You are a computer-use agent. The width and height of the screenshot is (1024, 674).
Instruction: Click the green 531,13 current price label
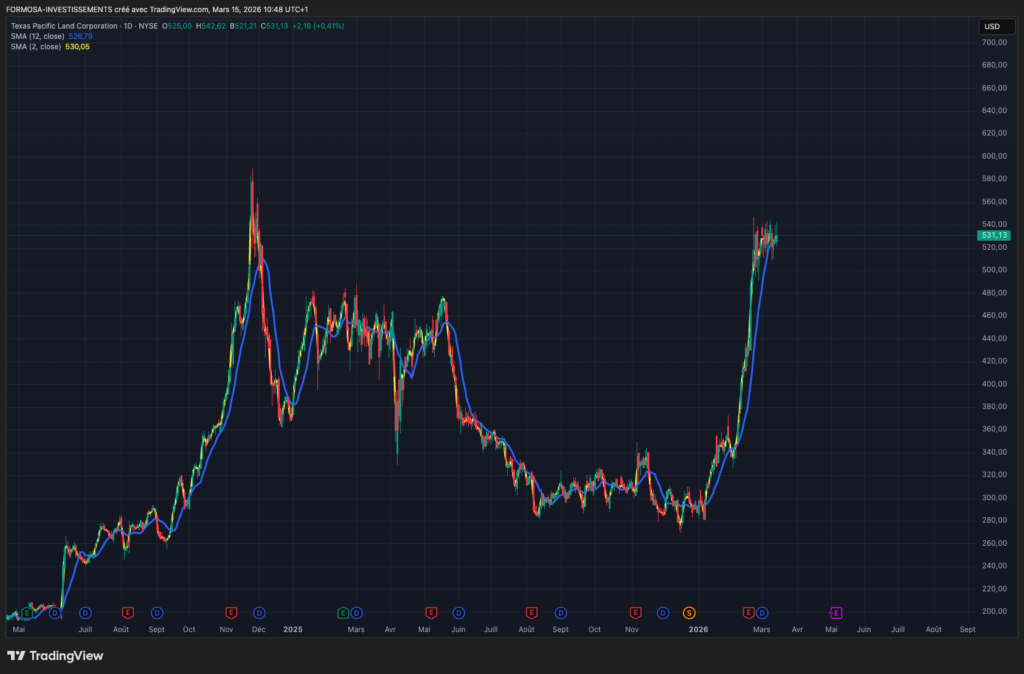(996, 235)
